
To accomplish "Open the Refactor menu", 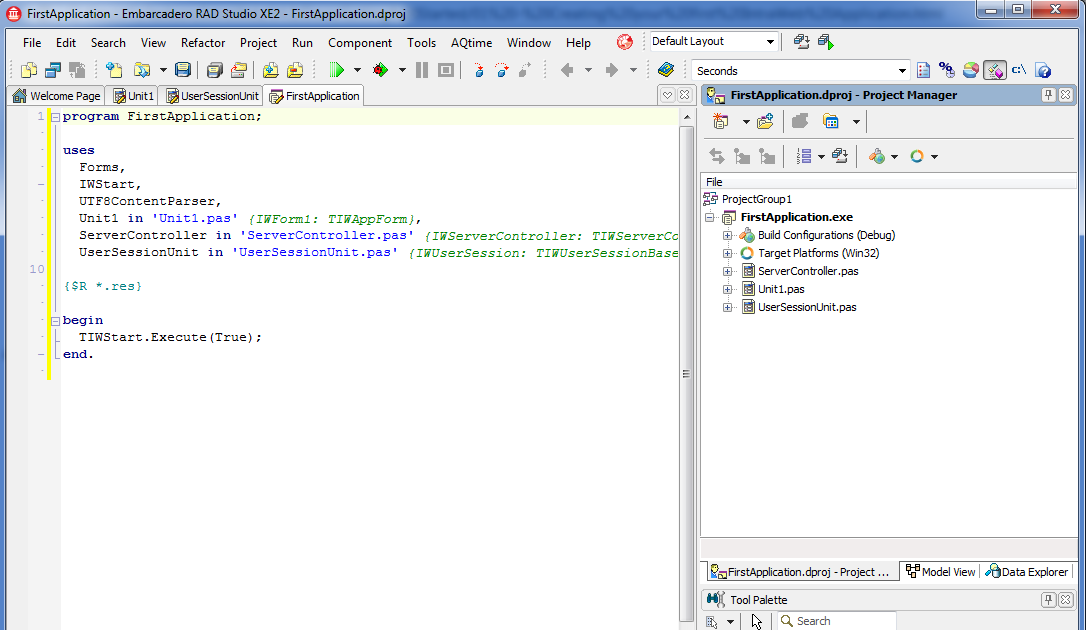I will click(203, 43).
